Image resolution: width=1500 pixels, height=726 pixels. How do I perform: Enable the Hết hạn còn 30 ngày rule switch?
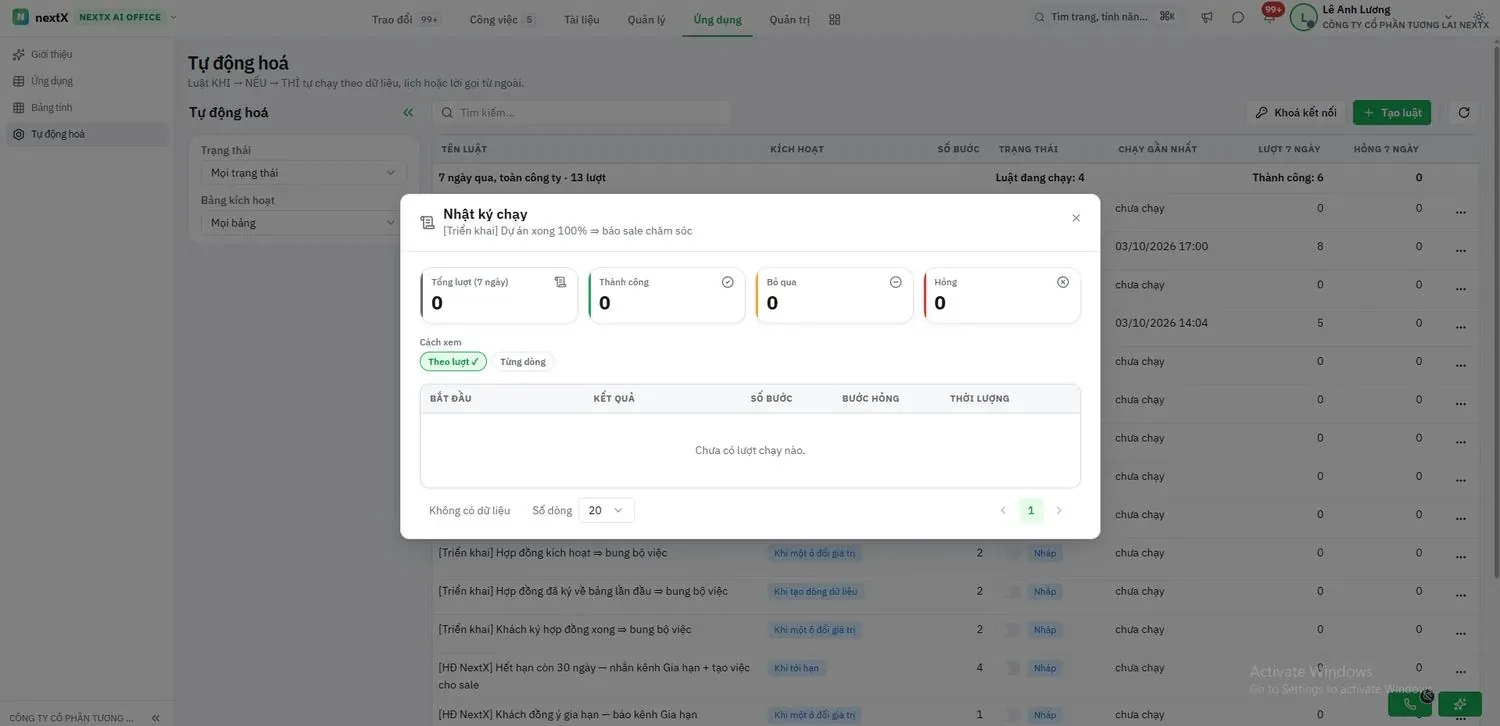coord(1013,668)
